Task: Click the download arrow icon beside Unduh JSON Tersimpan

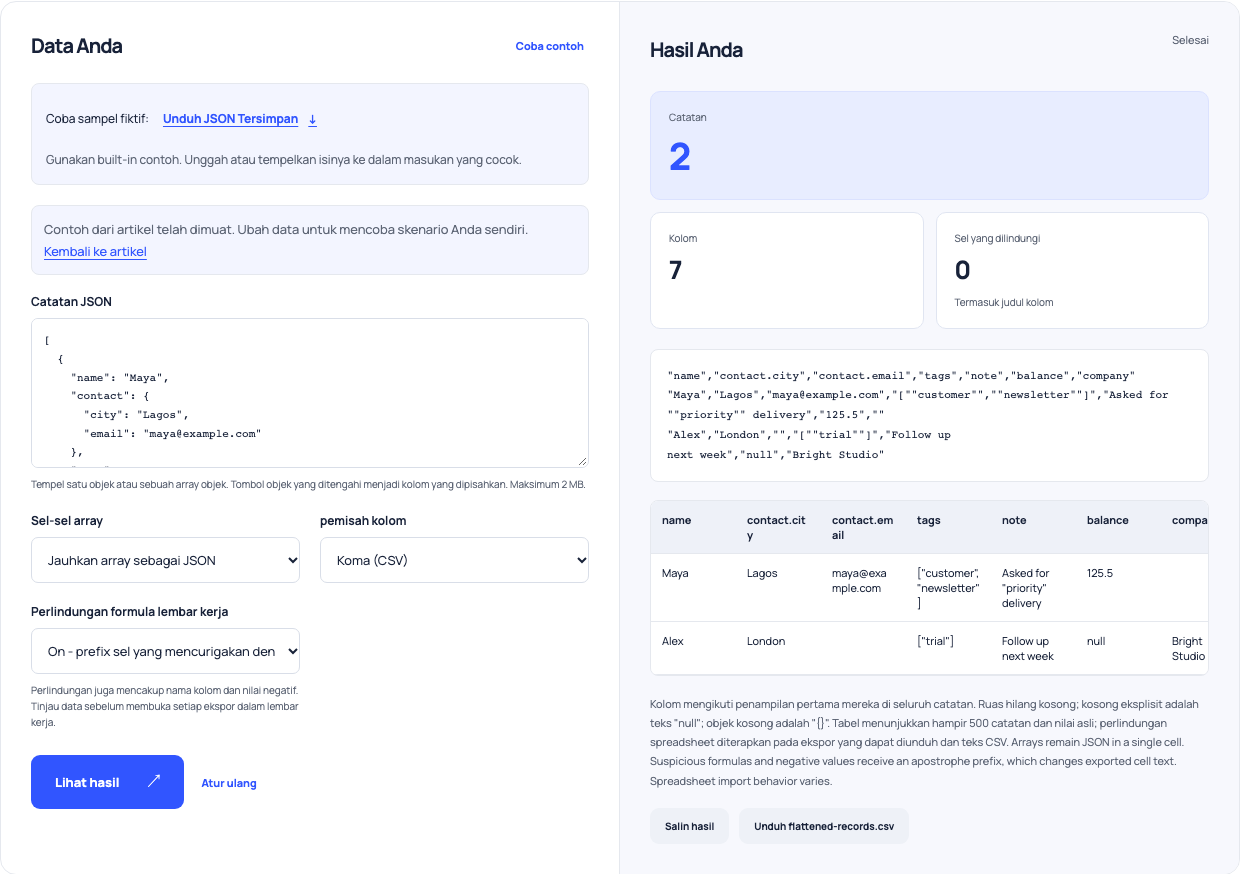Action: (312, 119)
